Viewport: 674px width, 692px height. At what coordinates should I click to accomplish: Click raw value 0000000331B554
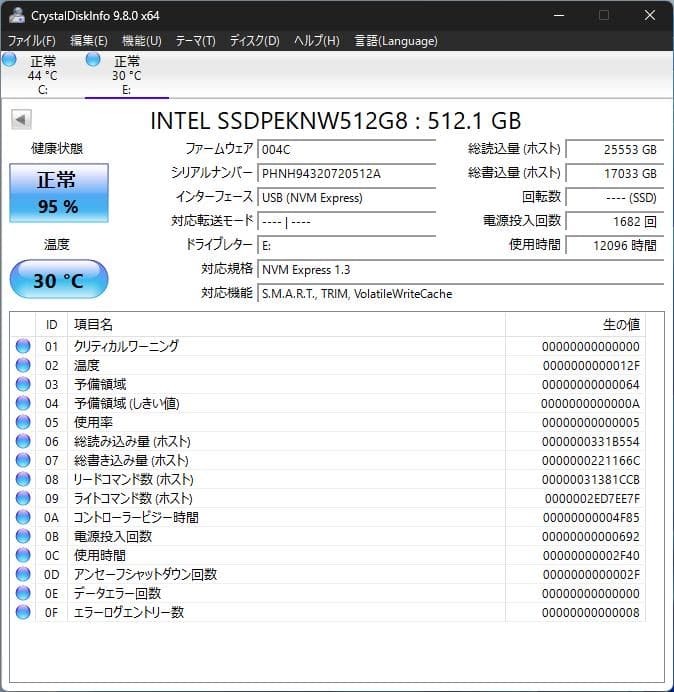point(591,441)
